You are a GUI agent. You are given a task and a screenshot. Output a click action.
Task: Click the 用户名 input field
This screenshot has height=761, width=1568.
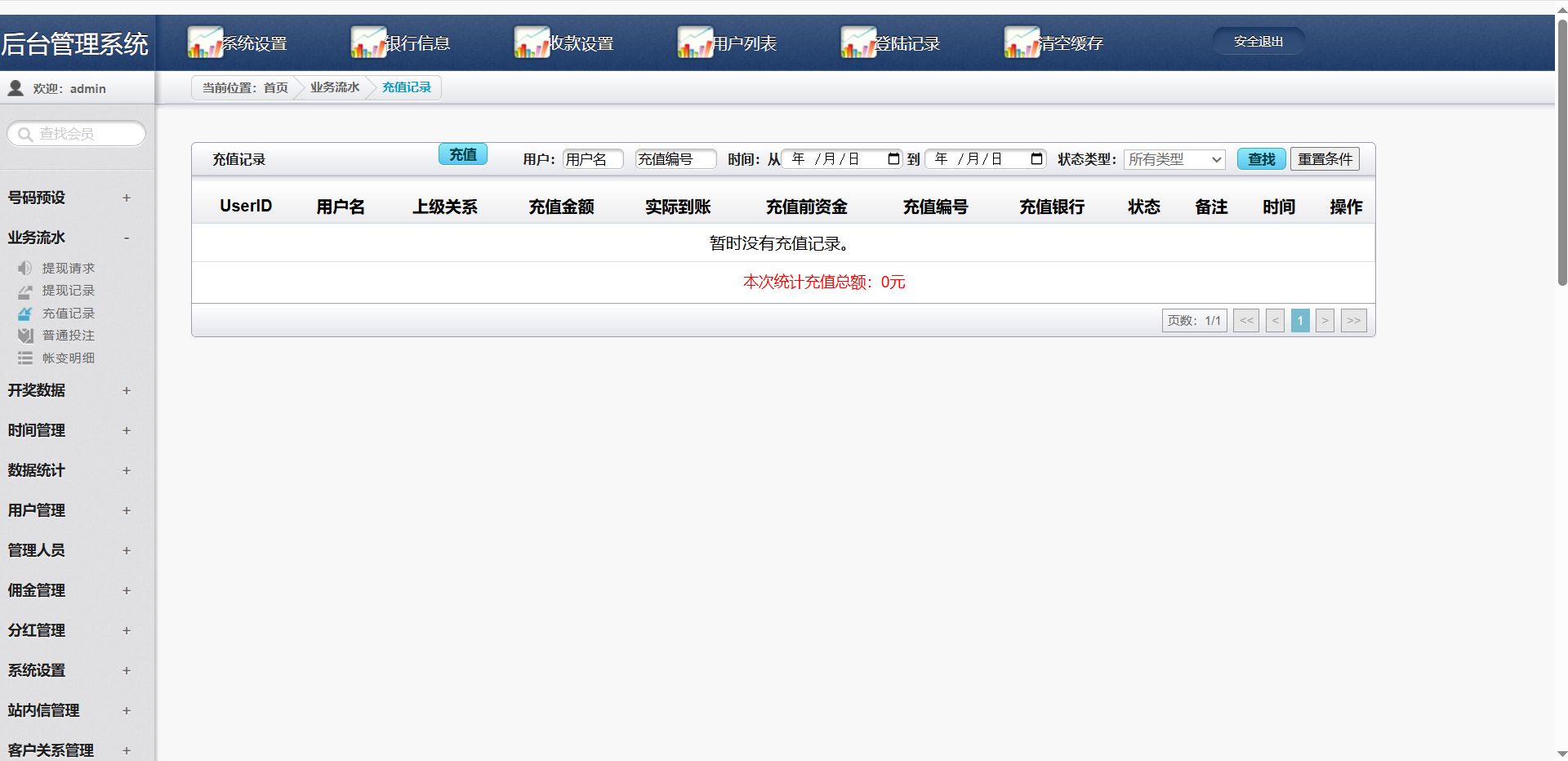tap(593, 159)
